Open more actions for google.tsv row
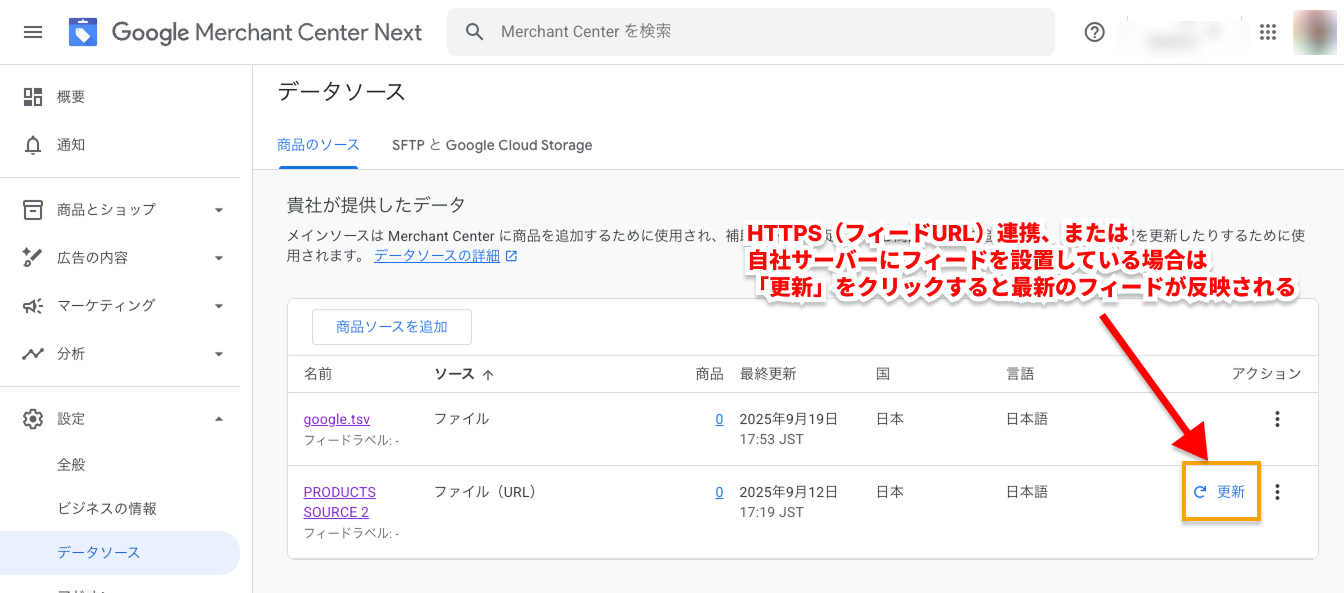 (1277, 419)
